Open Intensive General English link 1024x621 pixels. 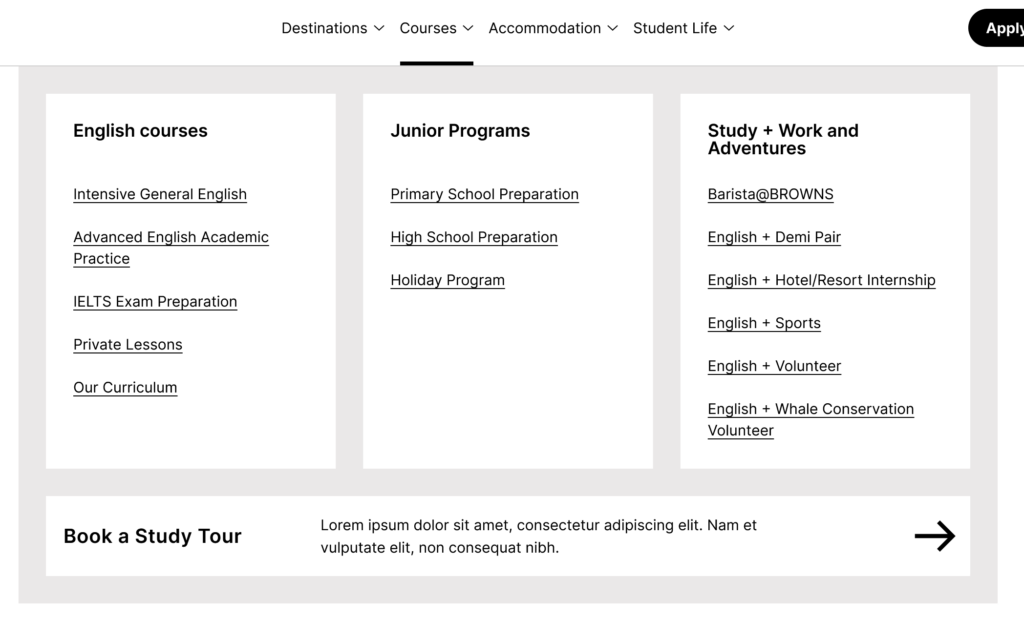coord(160,194)
